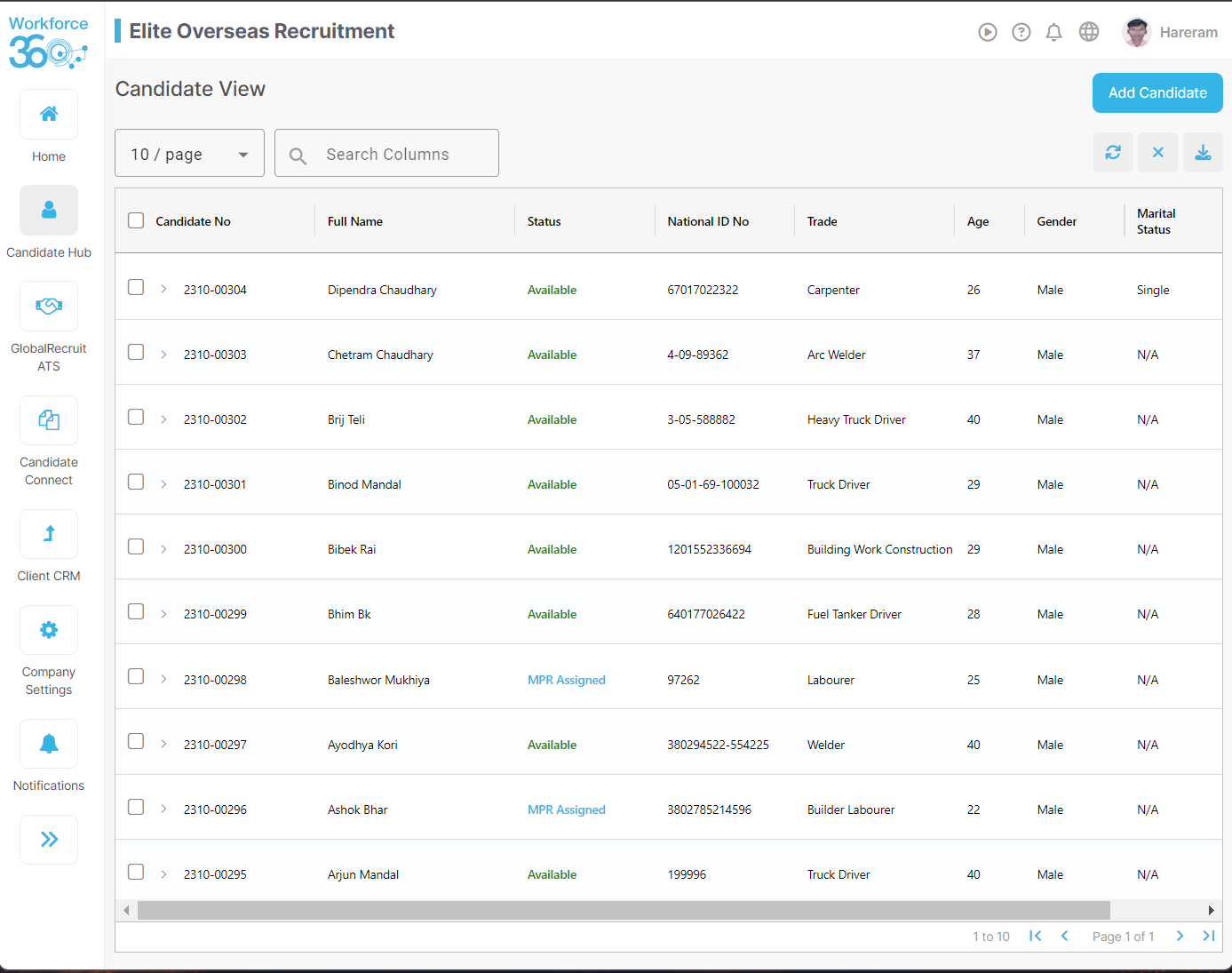
Task: Select the GlobalRecruit ATS icon
Action: point(49,306)
